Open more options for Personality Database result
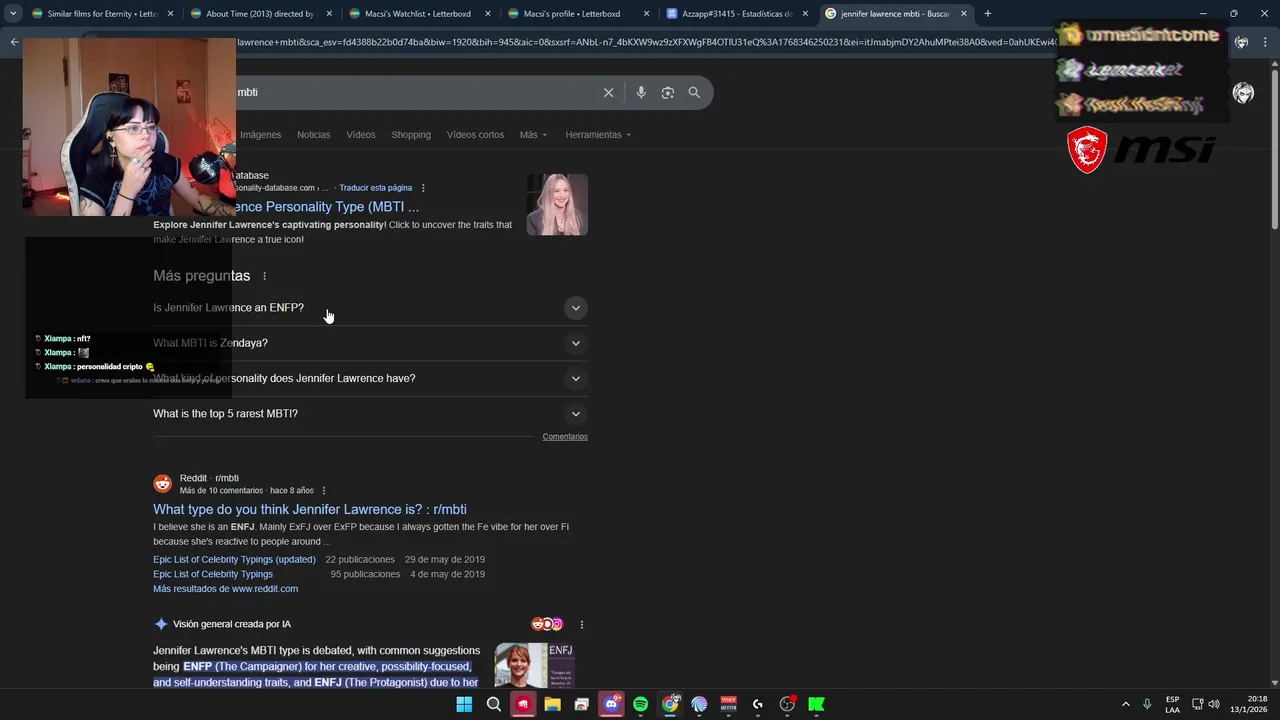 [423, 188]
